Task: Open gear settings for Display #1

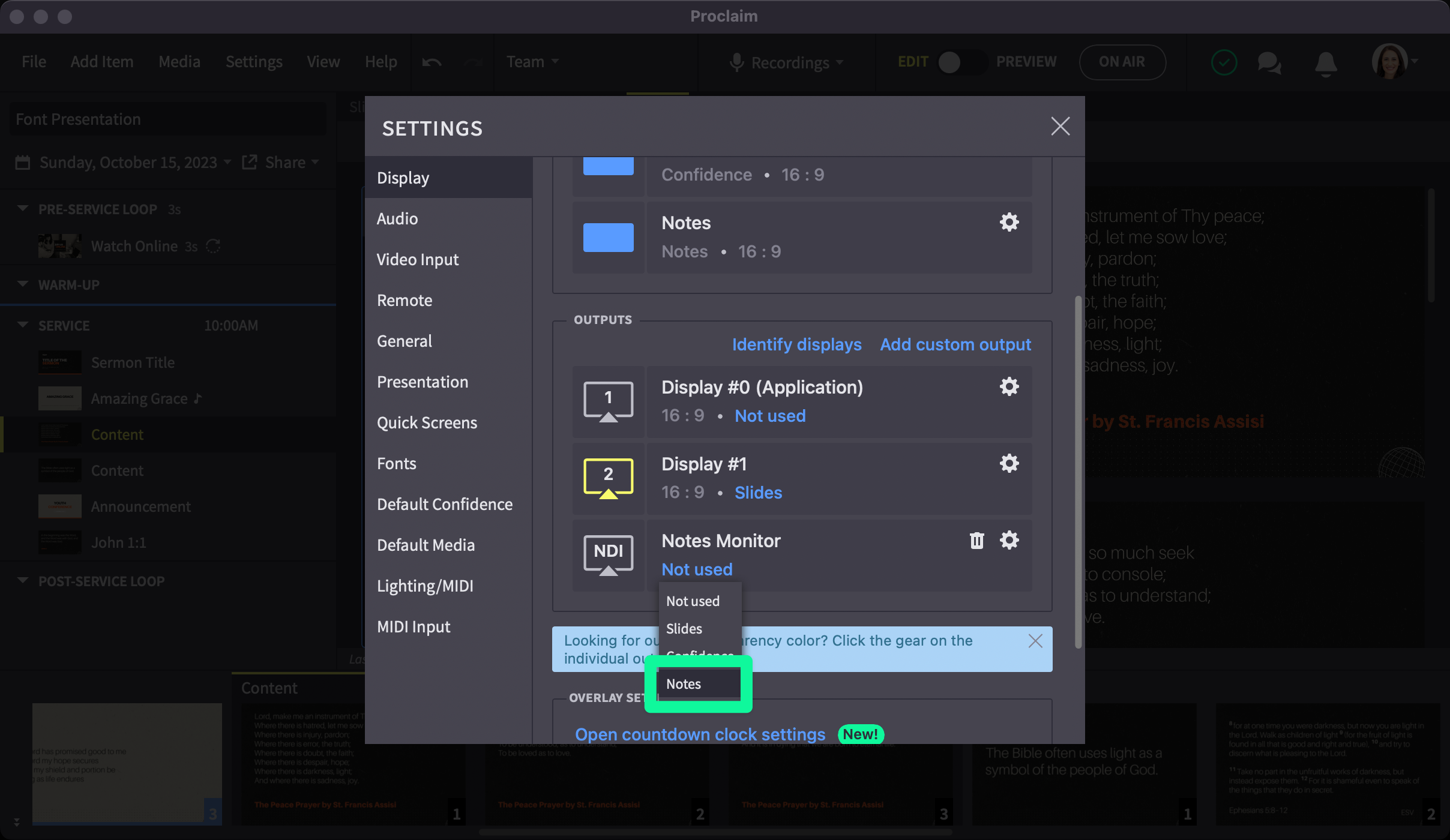Action: pyautogui.click(x=1009, y=463)
